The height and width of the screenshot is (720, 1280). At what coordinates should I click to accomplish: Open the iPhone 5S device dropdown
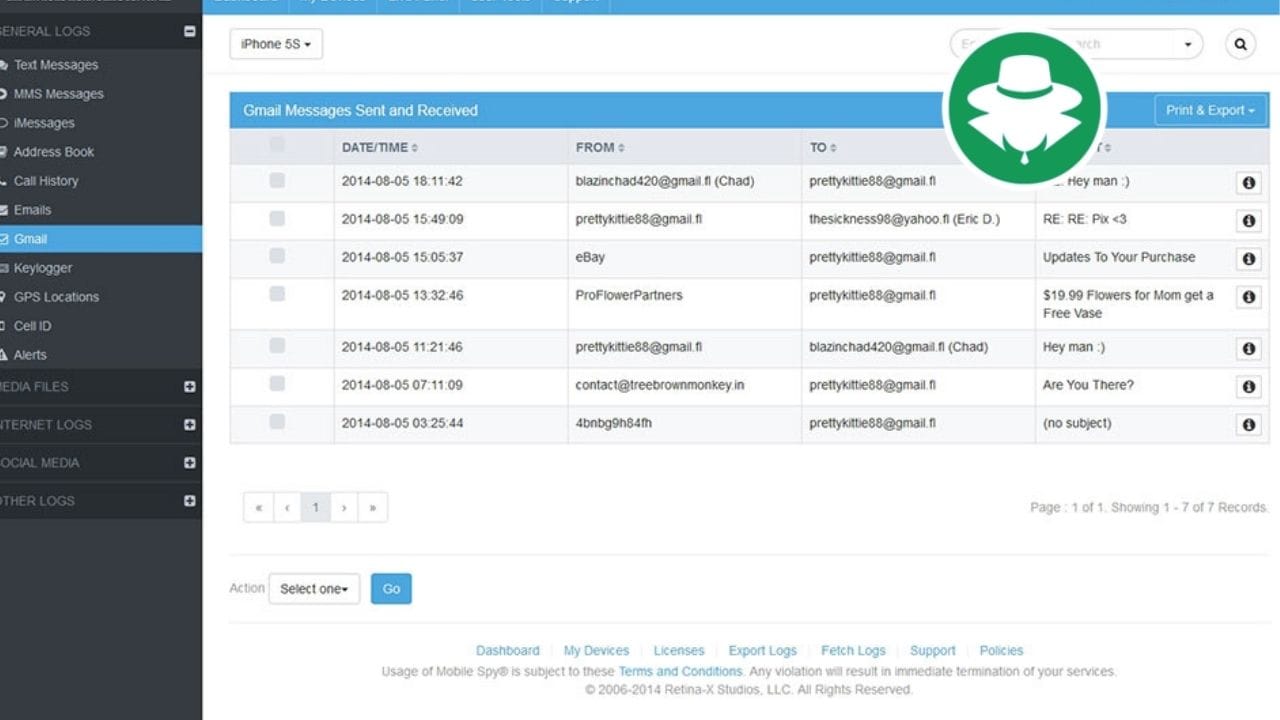pyautogui.click(x=276, y=44)
